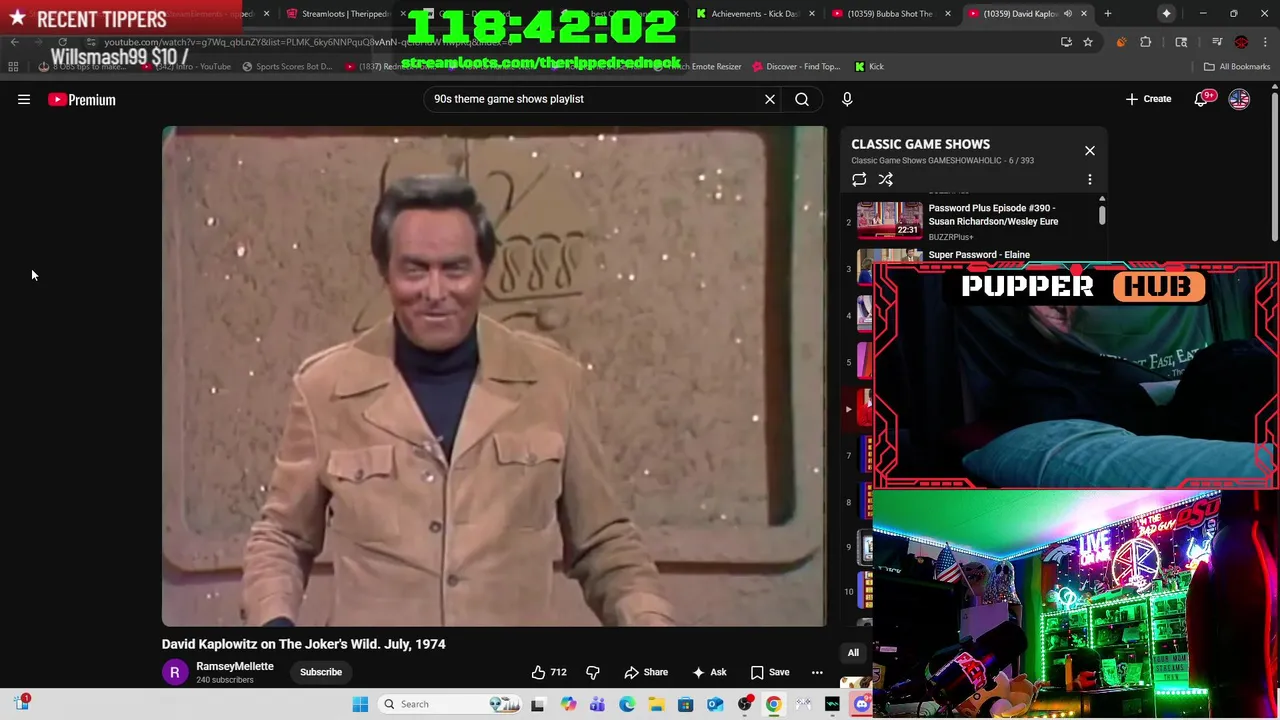Expand All Bookmarks folder

point(1237,67)
